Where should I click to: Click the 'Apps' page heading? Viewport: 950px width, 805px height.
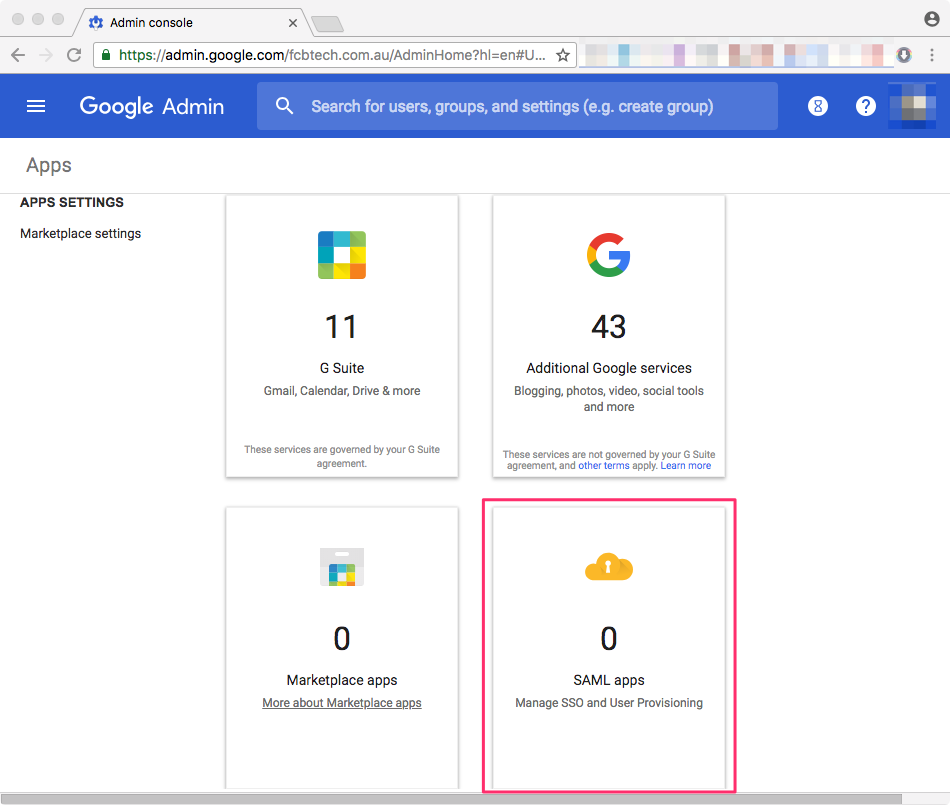click(48, 165)
